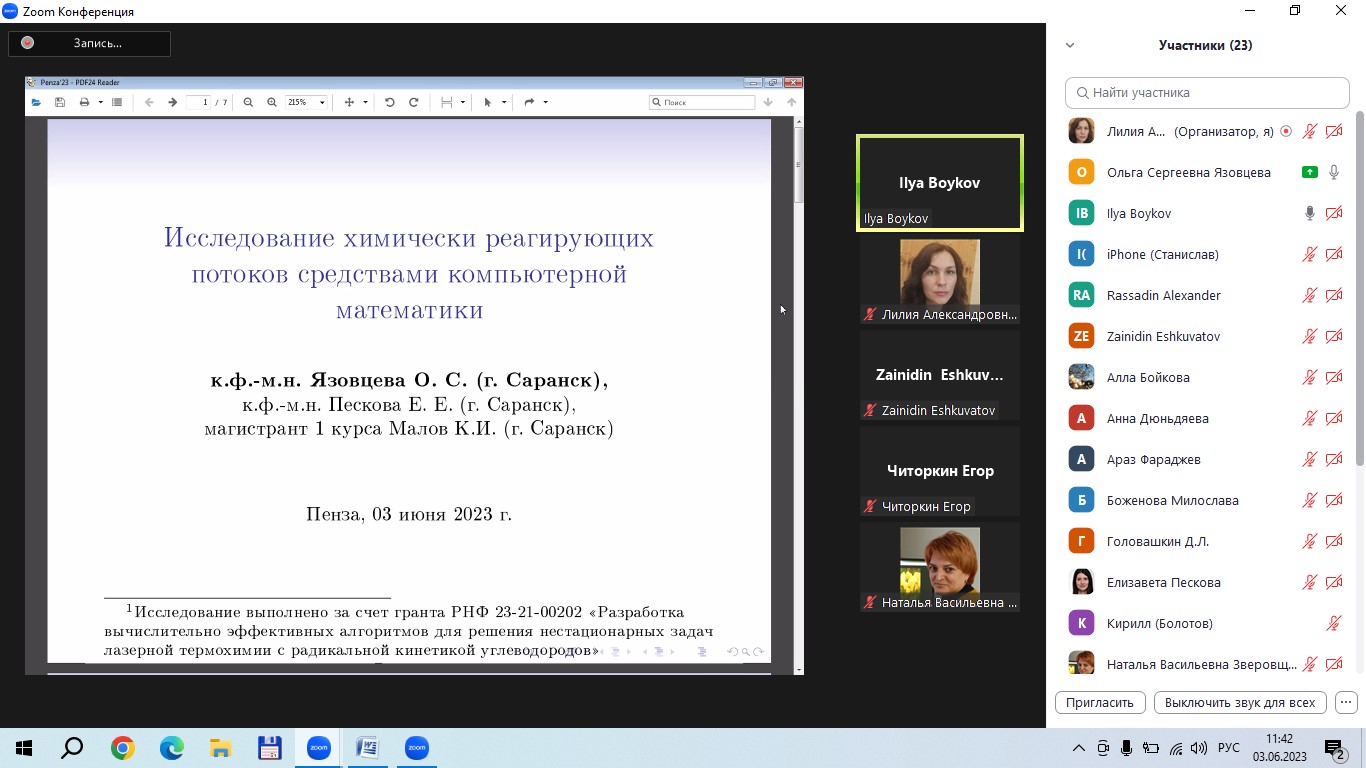Open the 215% zoom level dropdown
This screenshot has width=1366, height=768.
321,102
